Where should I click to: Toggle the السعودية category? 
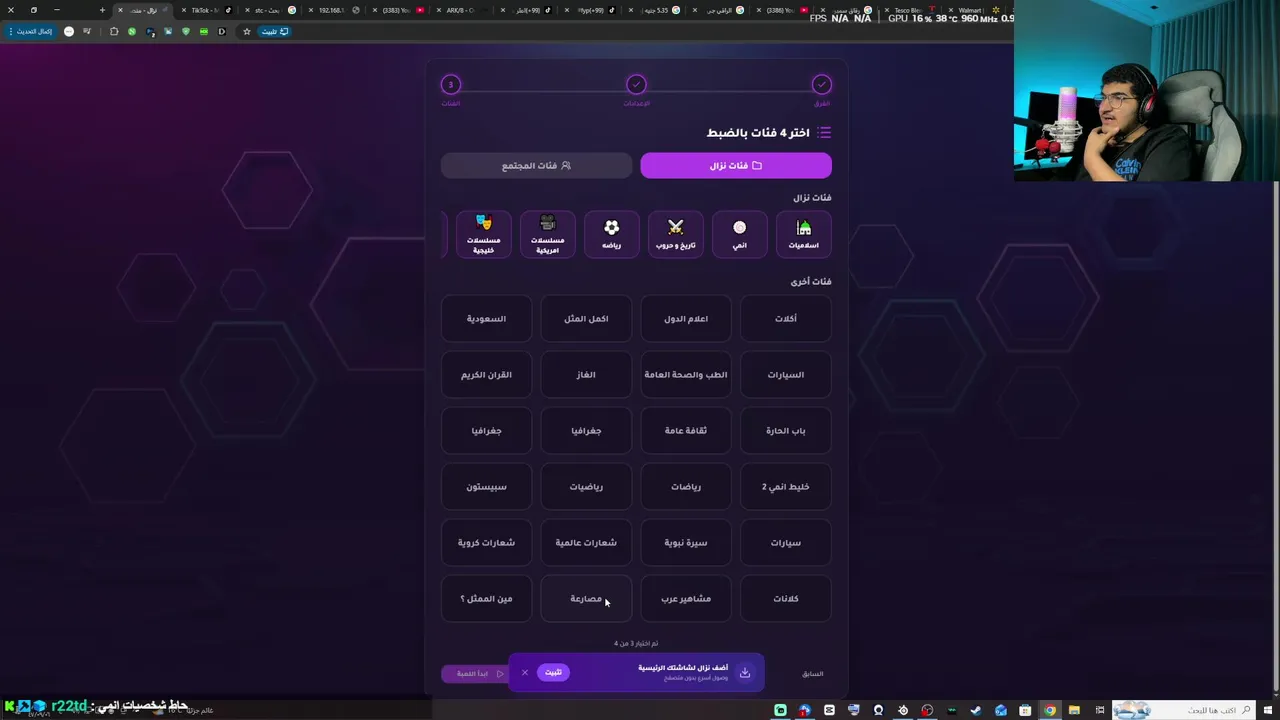pyautogui.click(x=486, y=319)
